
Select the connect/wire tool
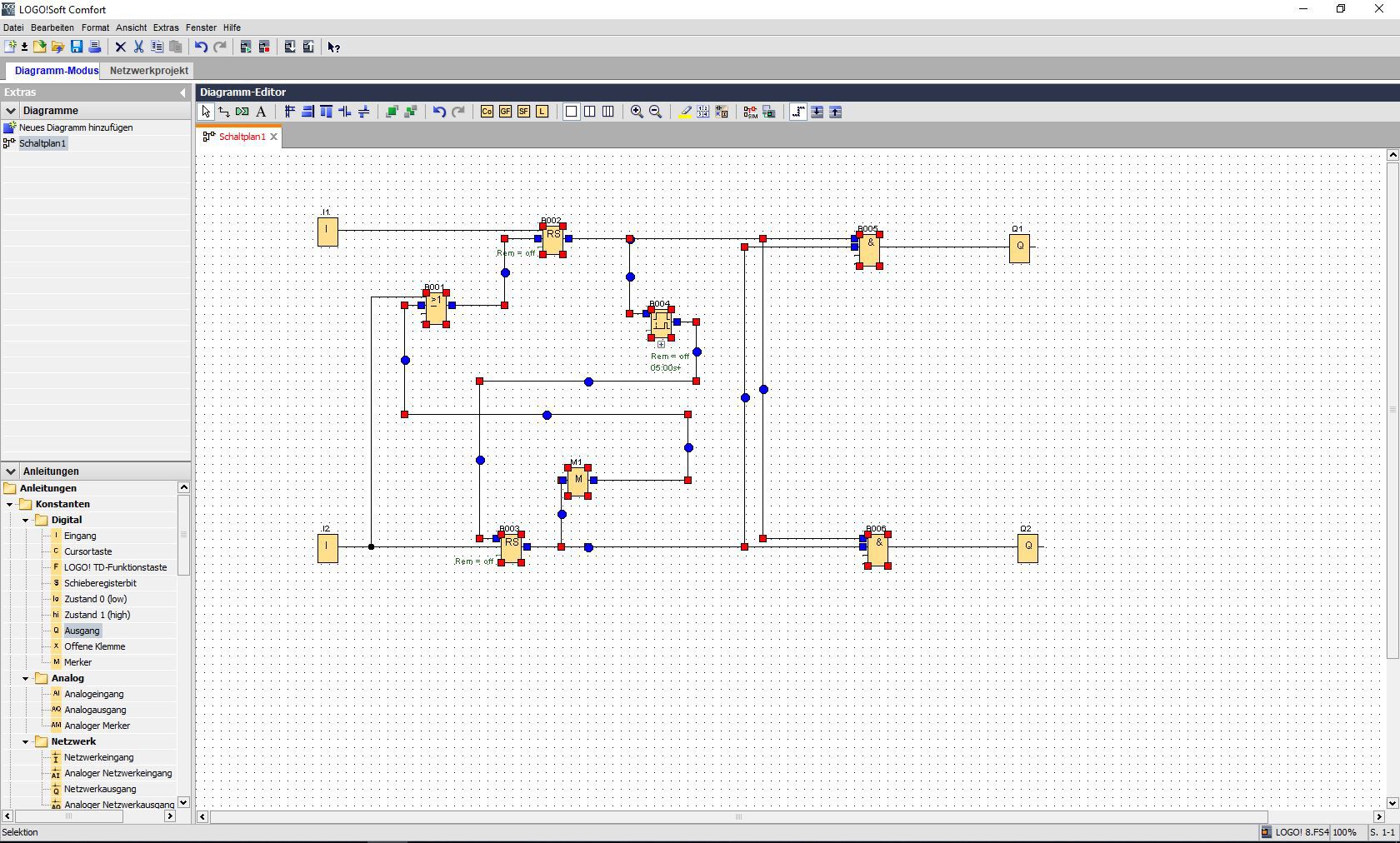[224, 112]
